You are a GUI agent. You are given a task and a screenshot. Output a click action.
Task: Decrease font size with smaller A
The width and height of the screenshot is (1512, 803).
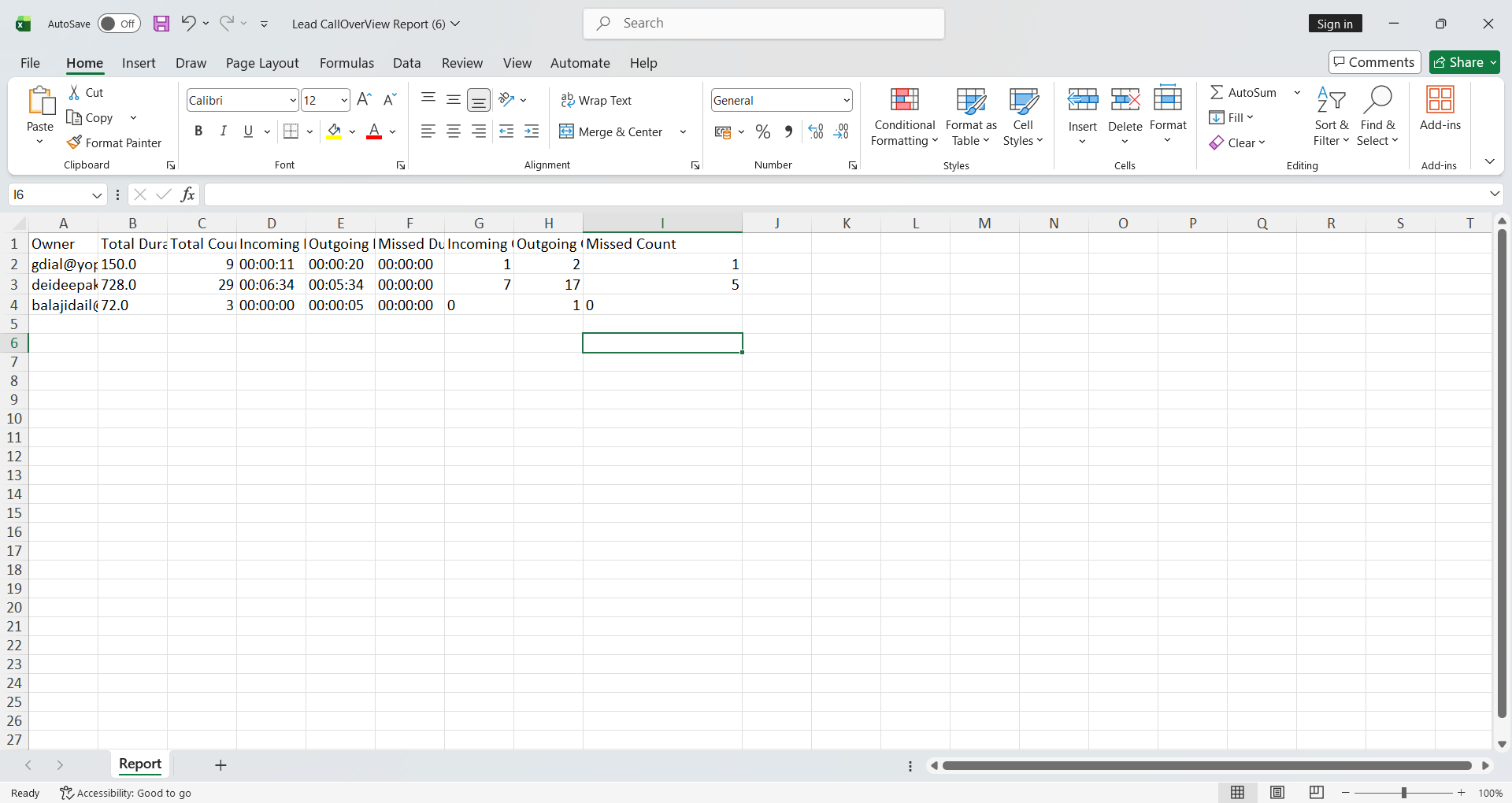click(390, 100)
